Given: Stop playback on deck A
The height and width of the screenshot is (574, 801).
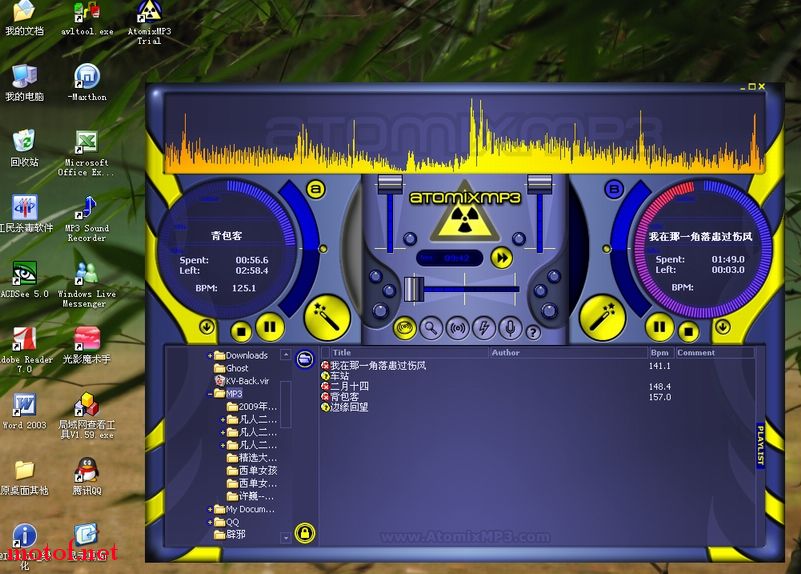Looking at the screenshot, I should [241, 331].
